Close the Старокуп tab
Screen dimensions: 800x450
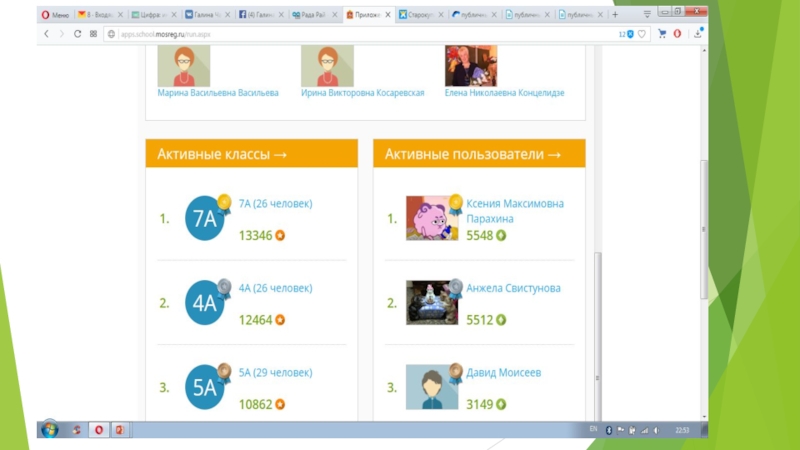[x=441, y=15]
